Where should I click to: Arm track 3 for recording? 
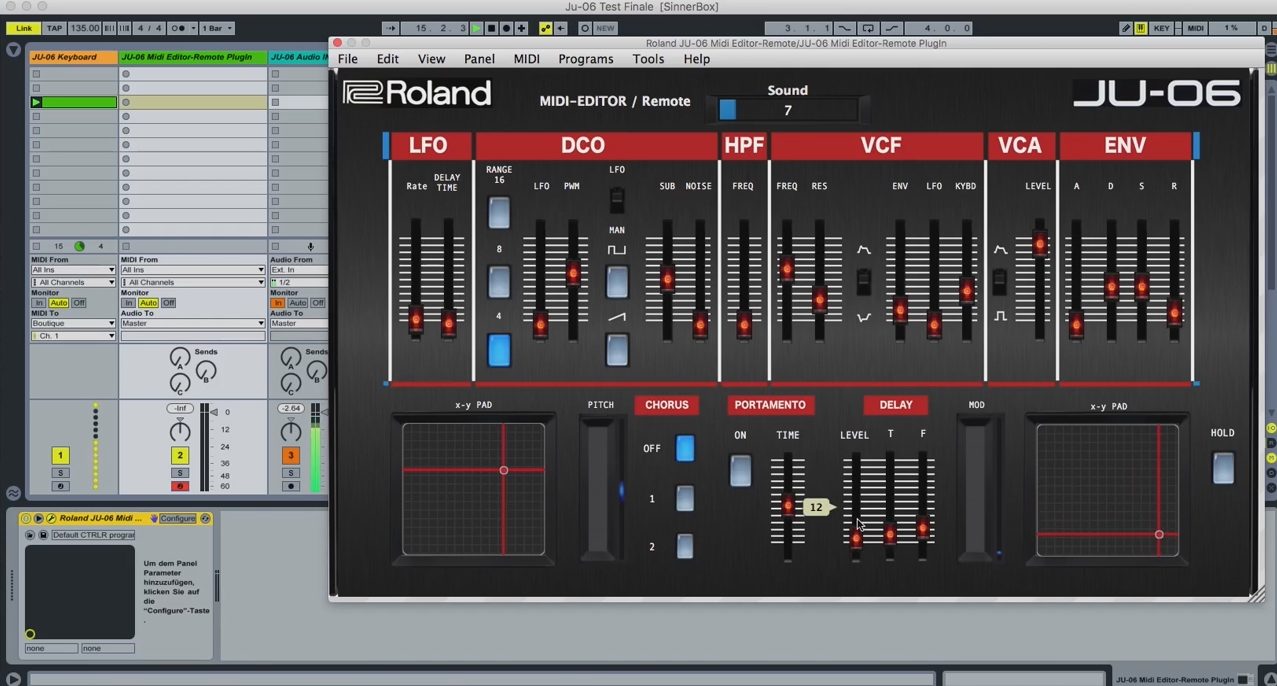291,486
